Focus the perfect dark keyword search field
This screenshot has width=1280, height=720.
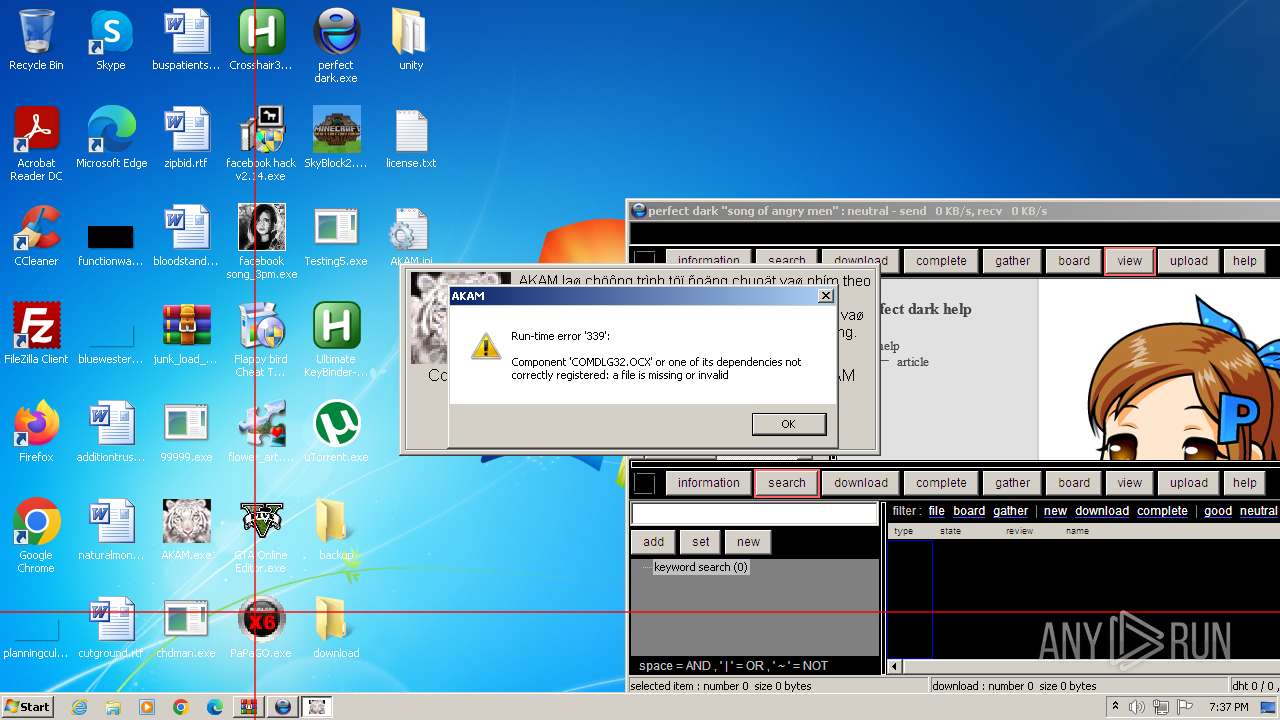755,514
